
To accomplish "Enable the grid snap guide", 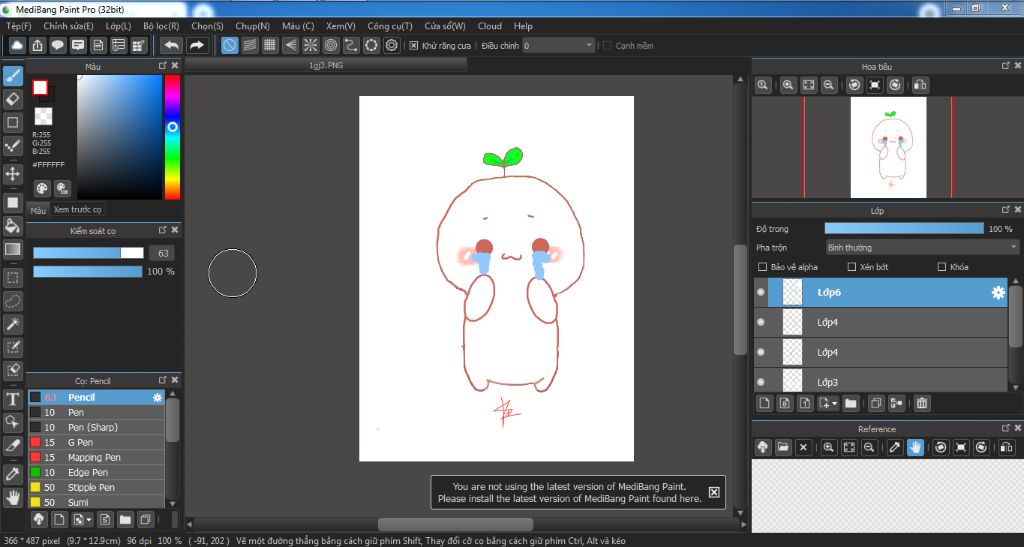I will coord(270,45).
